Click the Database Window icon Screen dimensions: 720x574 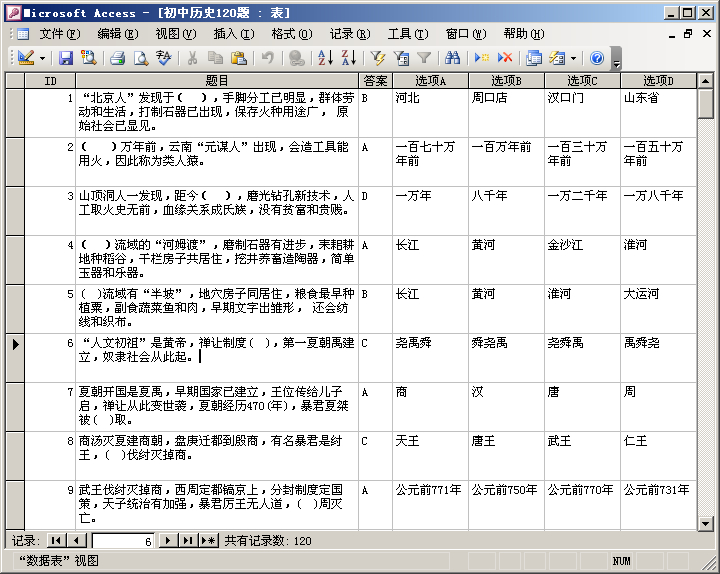[534, 58]
